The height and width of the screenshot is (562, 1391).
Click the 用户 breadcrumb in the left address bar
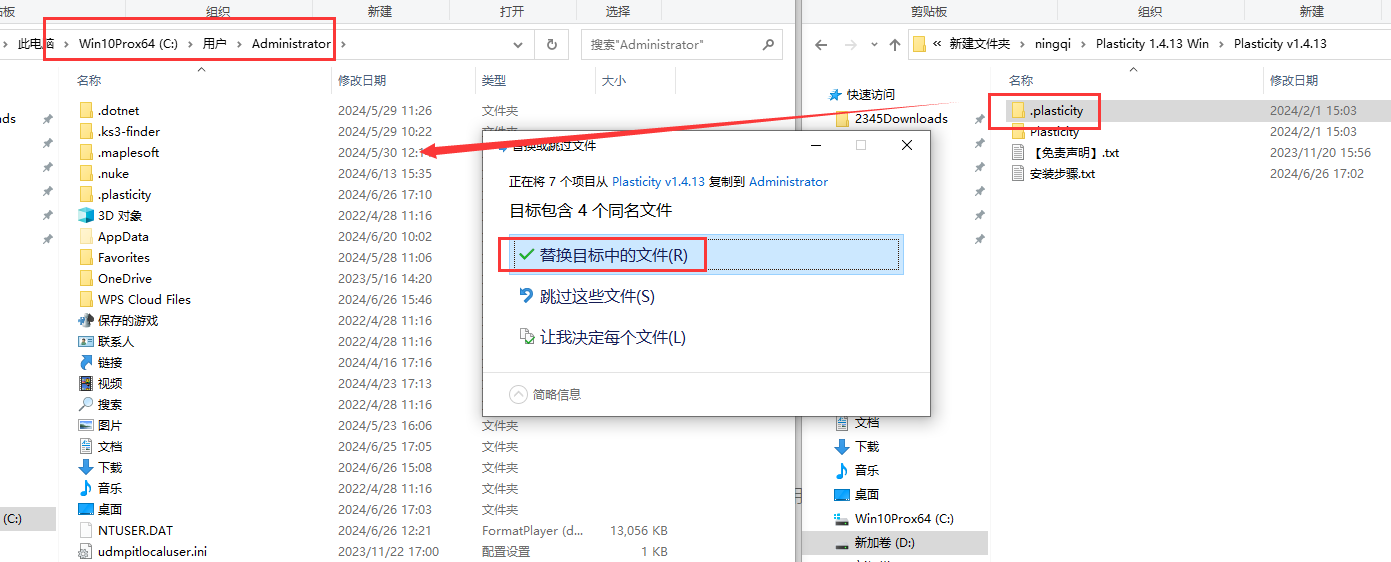tap(215, 44)
